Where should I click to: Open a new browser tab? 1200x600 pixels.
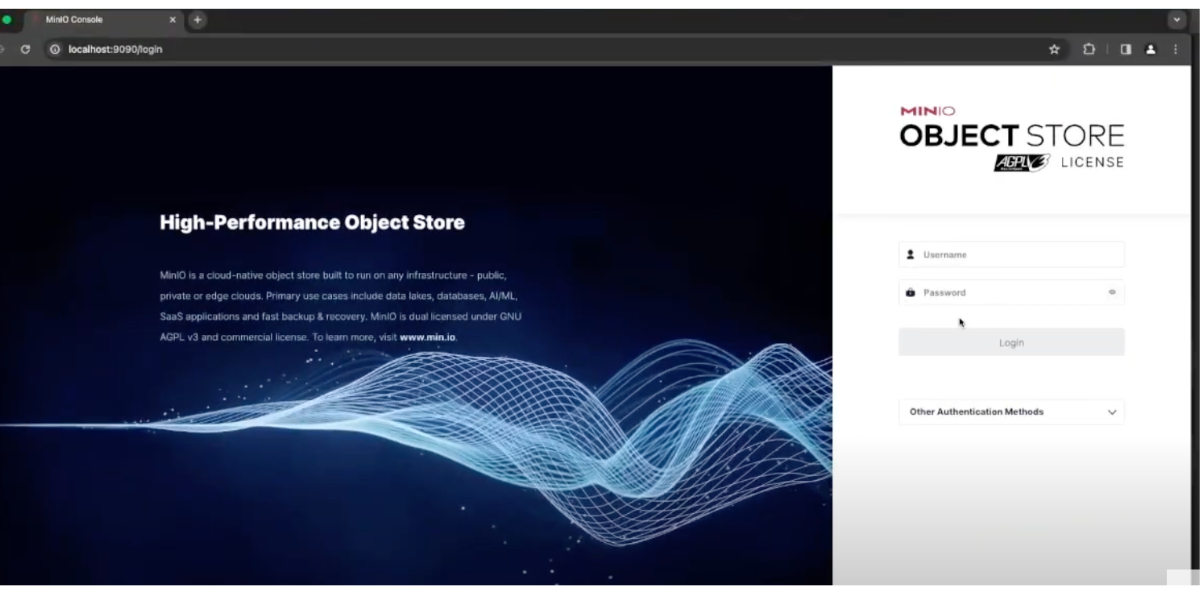pyautogui.click(x=197, y=20)
